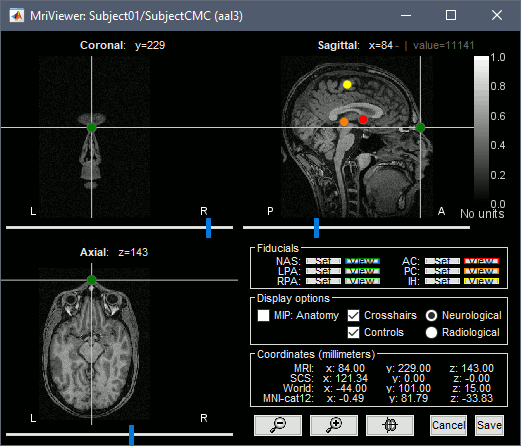The height and width of the screenshot is (446, 521).
Task: Click Set button for AC fiducial
Action: [442, 261]
